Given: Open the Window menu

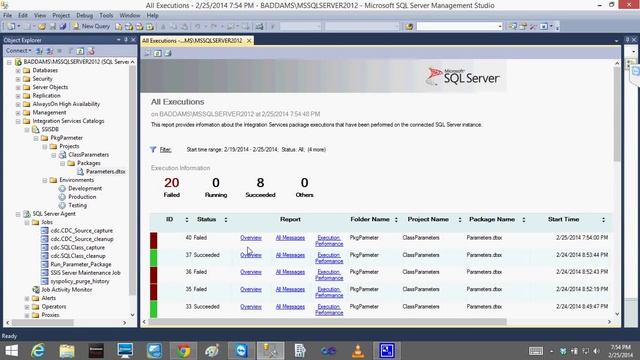Looking at the screenshot, I should pyautogui.click(x=130, y=16).
